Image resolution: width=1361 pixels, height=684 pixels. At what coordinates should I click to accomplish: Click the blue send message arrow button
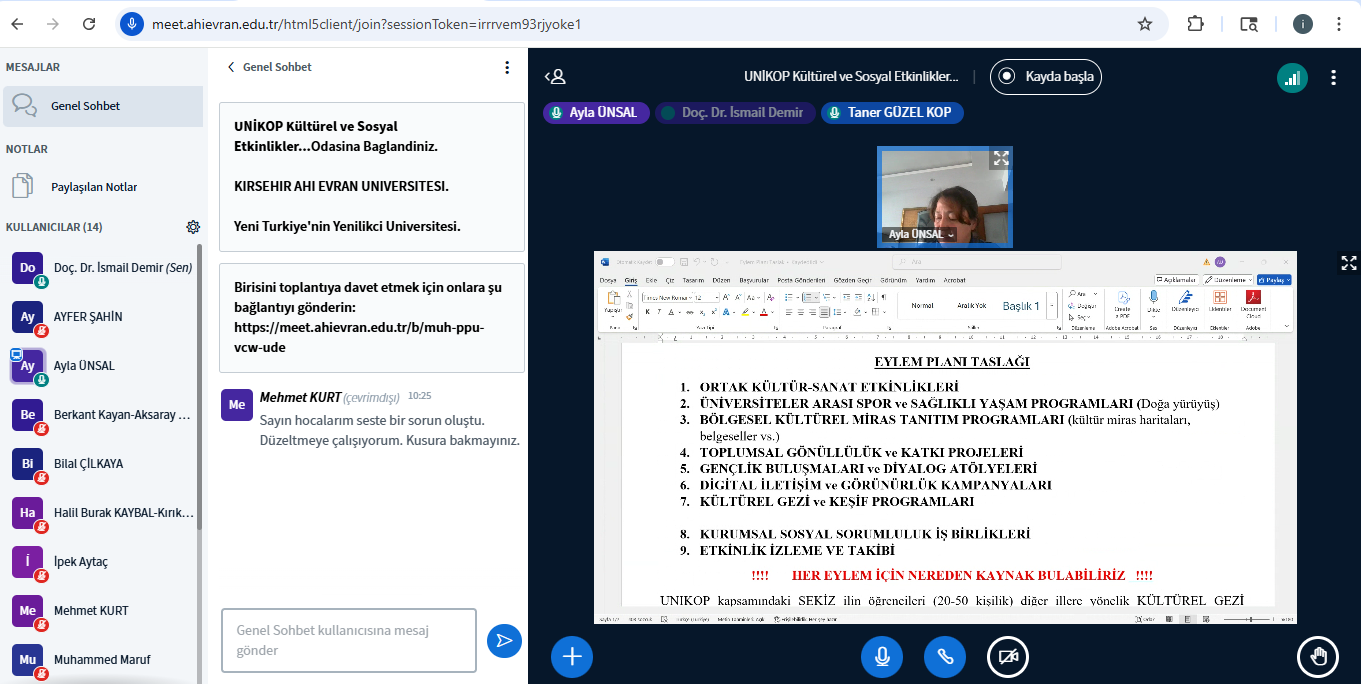click(x=504, y=641)
